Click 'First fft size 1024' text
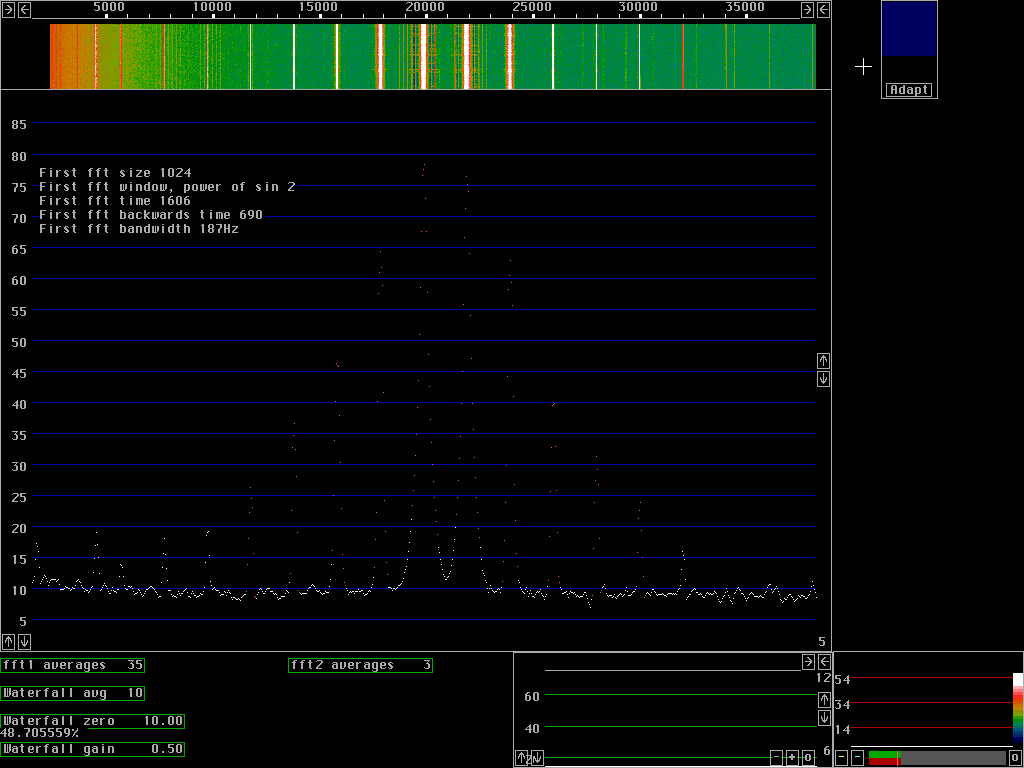Screen dimensions: 1024x768 pyautogui.click(x=115, y=173)
